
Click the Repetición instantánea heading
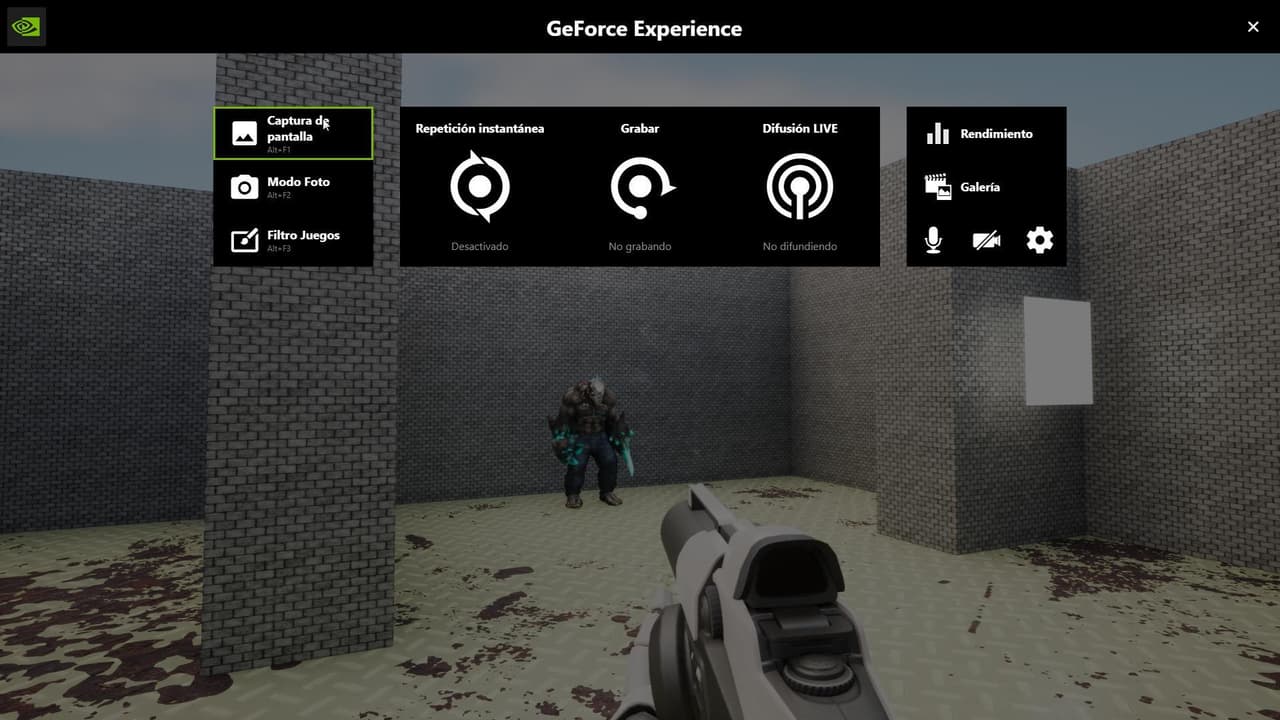tap(480, 128)
